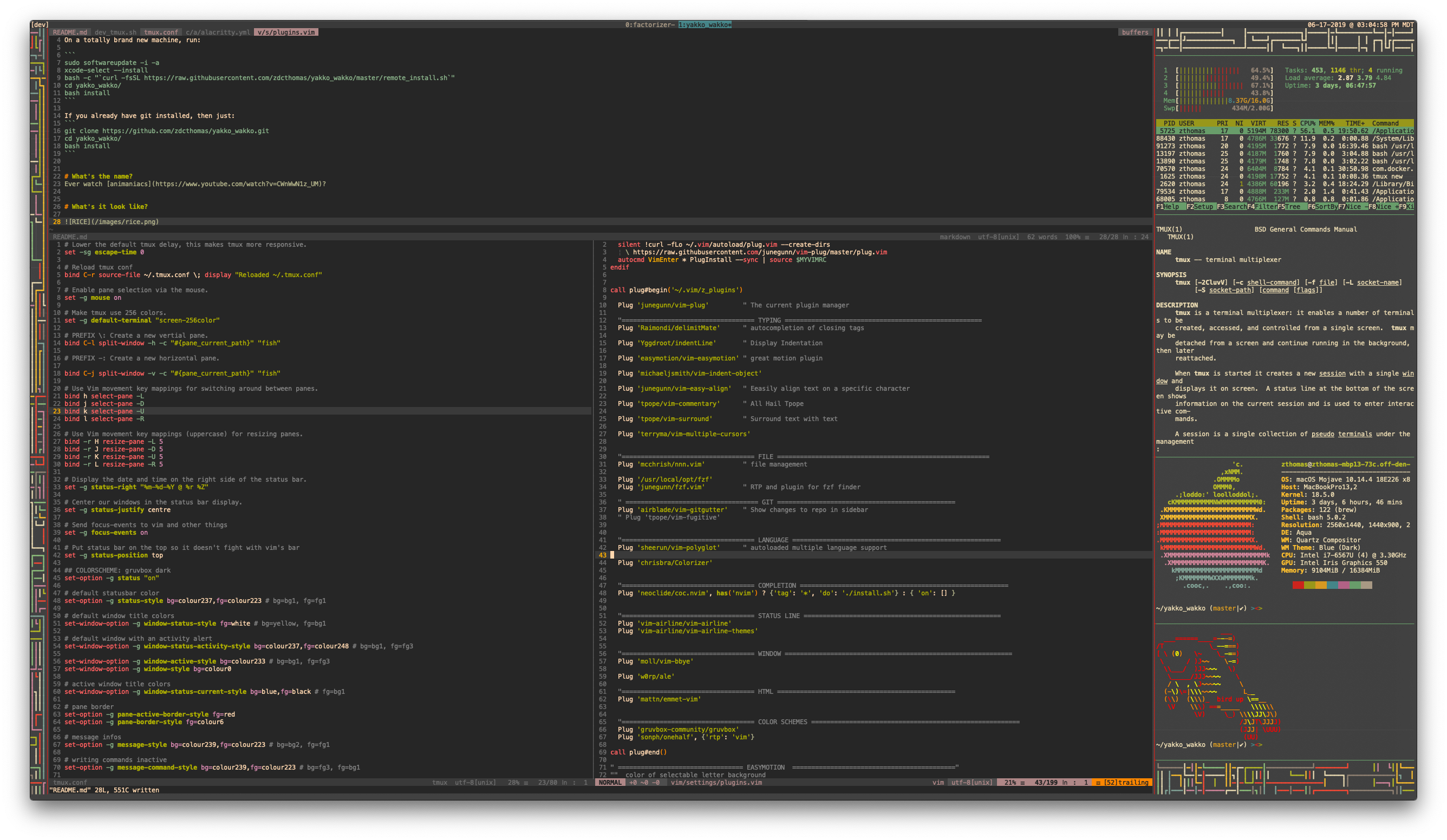1447x840 pixels.
Task: Open the raw.githubusercontent remote_install.sh URL in README
Action: 296,78
